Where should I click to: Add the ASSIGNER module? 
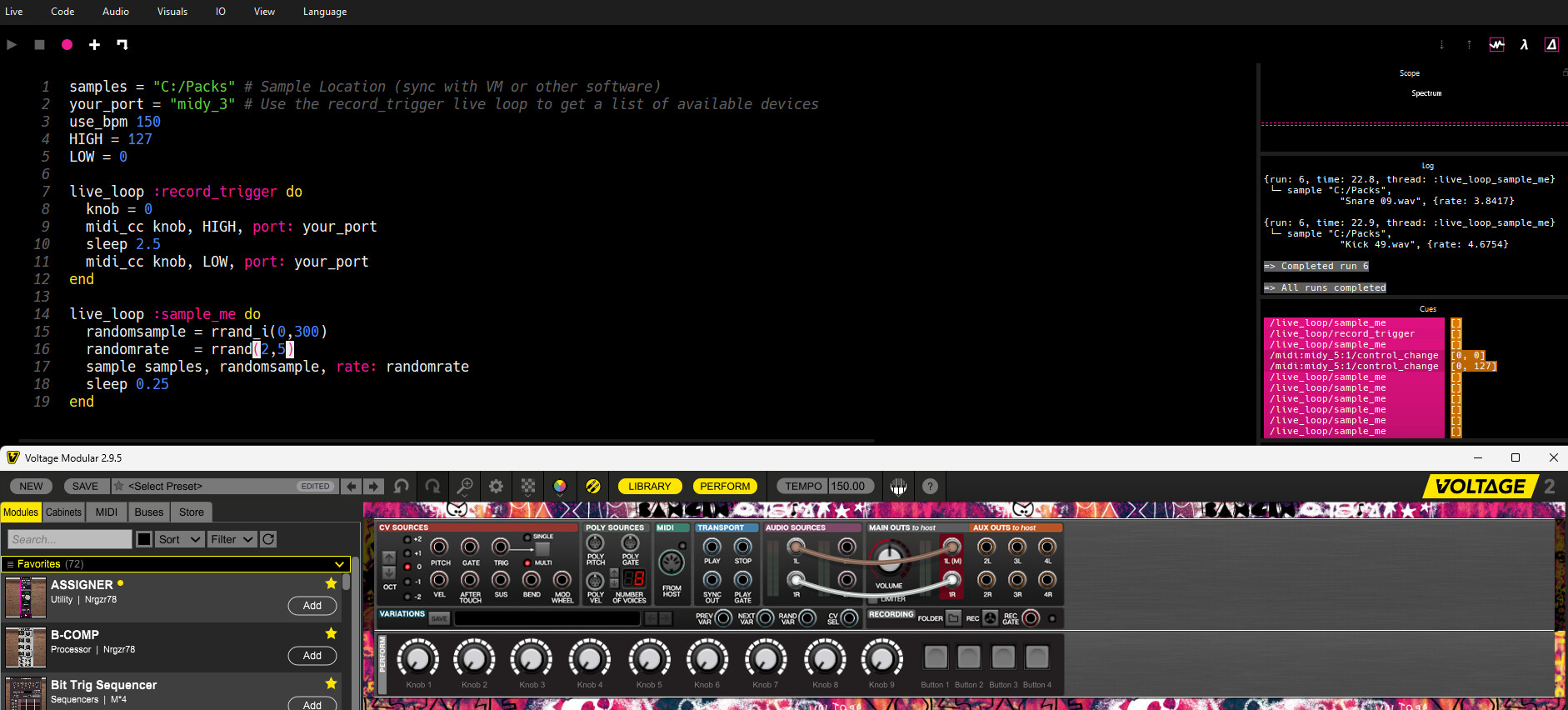pyautogui.click(x=312, y=606)
